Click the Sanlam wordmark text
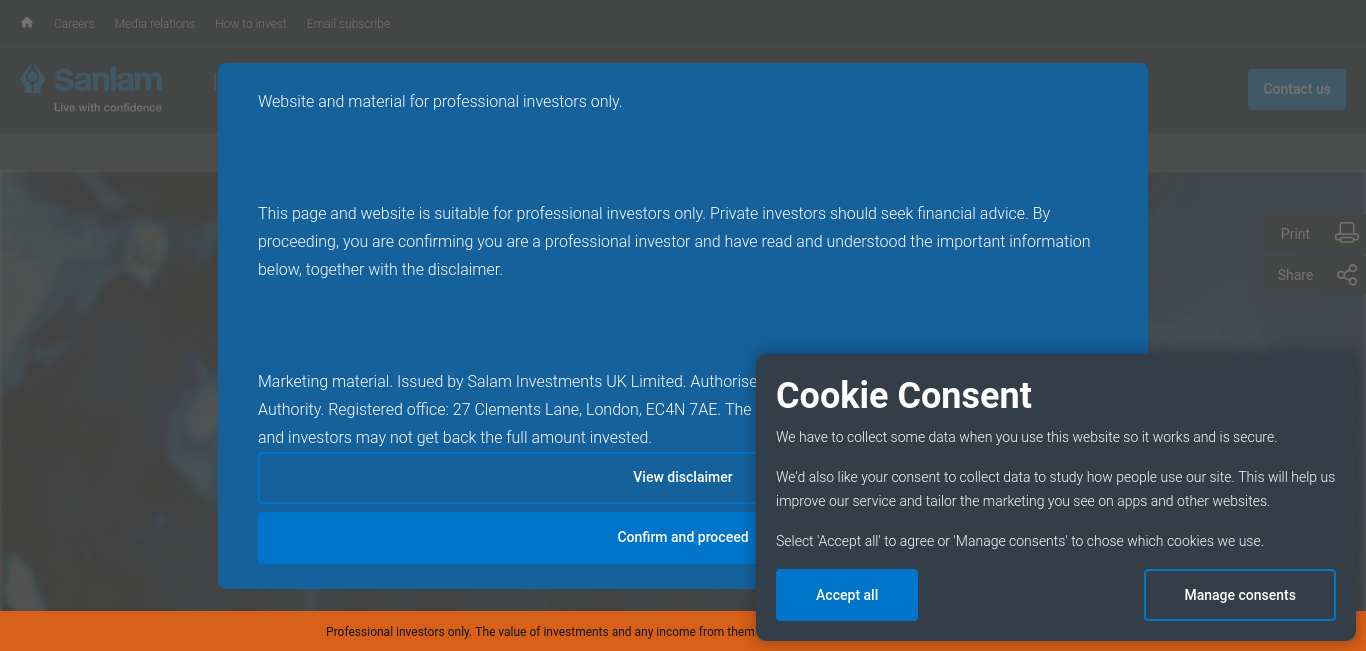1366x651 pixels. point(108,79)
